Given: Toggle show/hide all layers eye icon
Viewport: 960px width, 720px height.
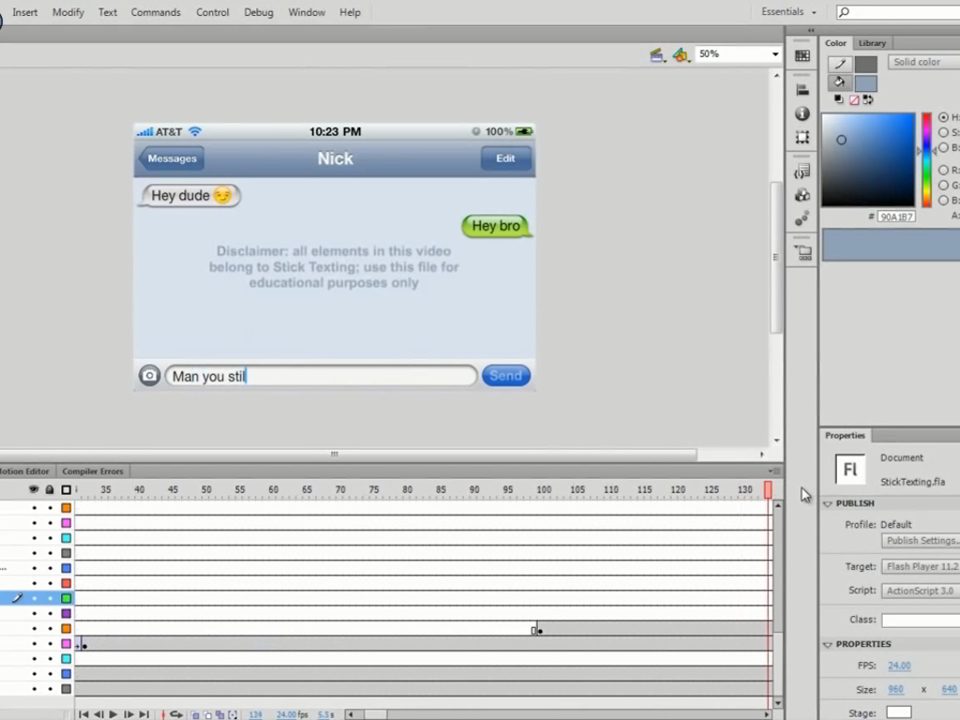Looking at the screenshot, I should point(34,489).
